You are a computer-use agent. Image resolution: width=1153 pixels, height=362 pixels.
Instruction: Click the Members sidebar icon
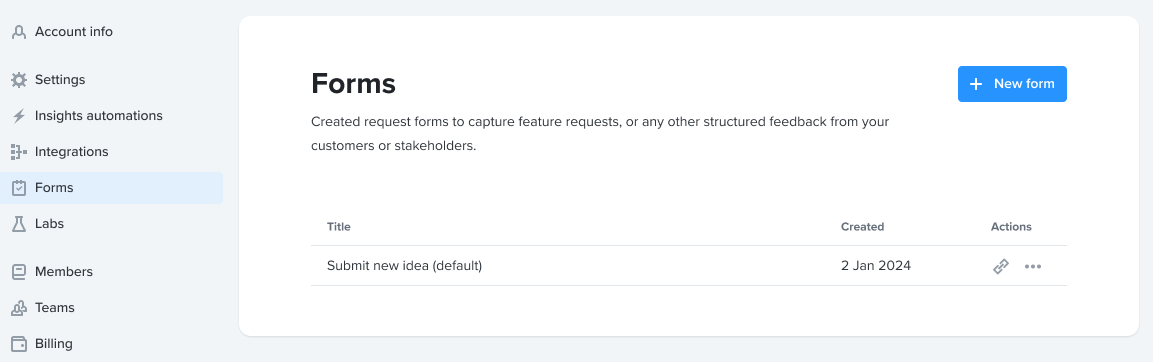pos(19,272)
